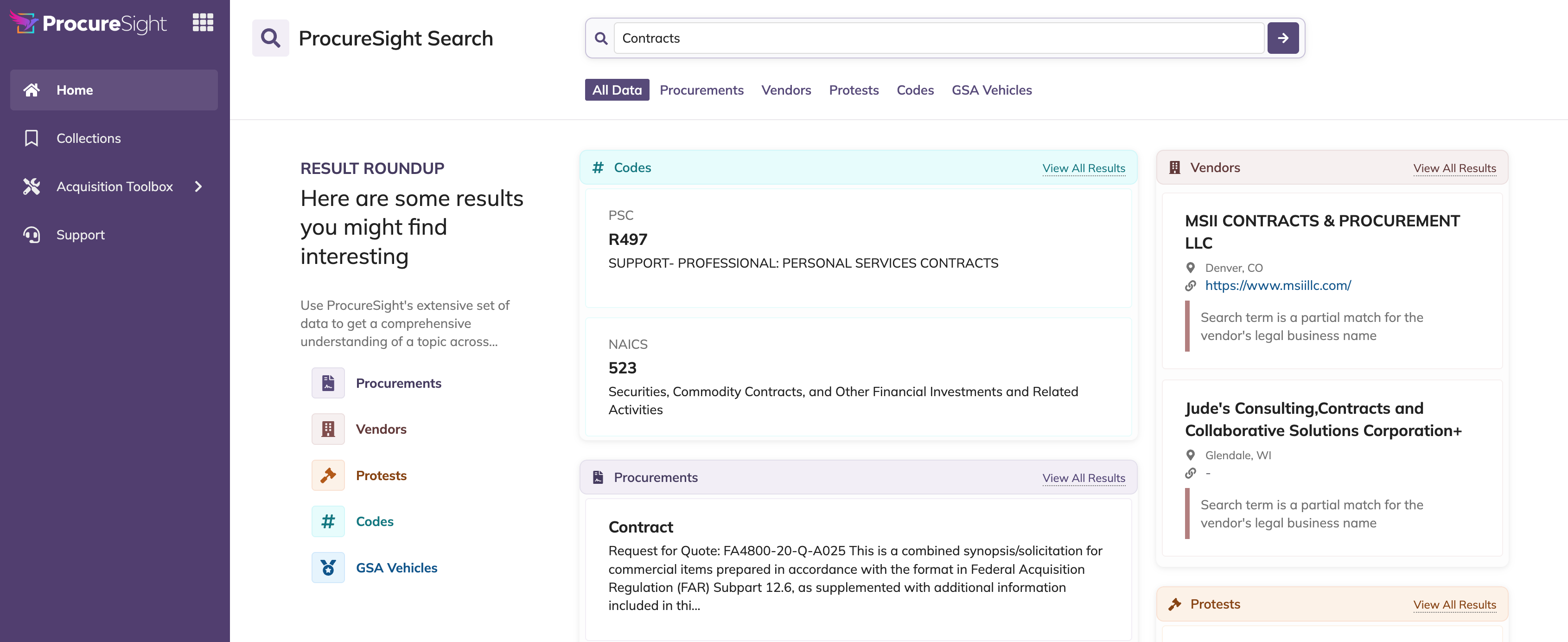Click the ProcureSight logo
This screenshot has height=642, width=1568.
click(88, 23)
